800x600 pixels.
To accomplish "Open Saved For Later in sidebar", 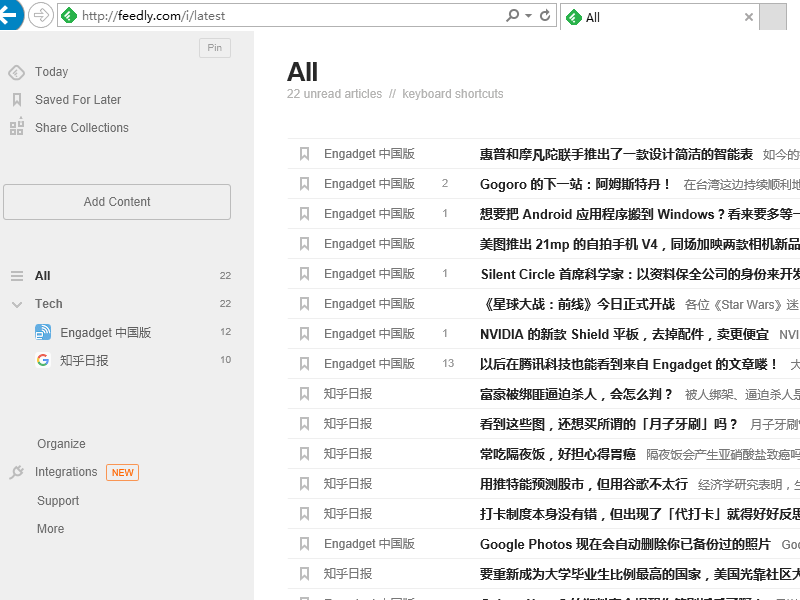I will (x=77, y=100).
